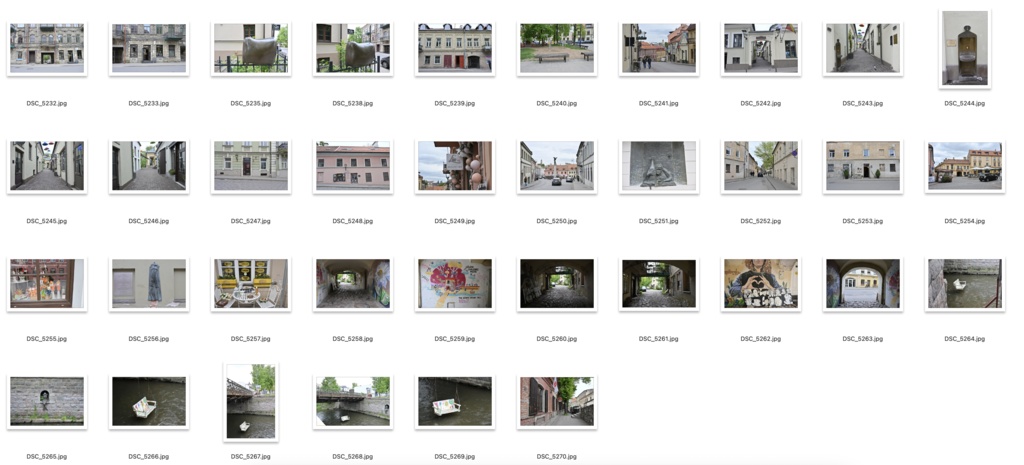This screenshot has width=1024, height=465.
Task: Click the DSC_5238.jpg image preview
Action: pyautogui.click(x=353, y=49)
